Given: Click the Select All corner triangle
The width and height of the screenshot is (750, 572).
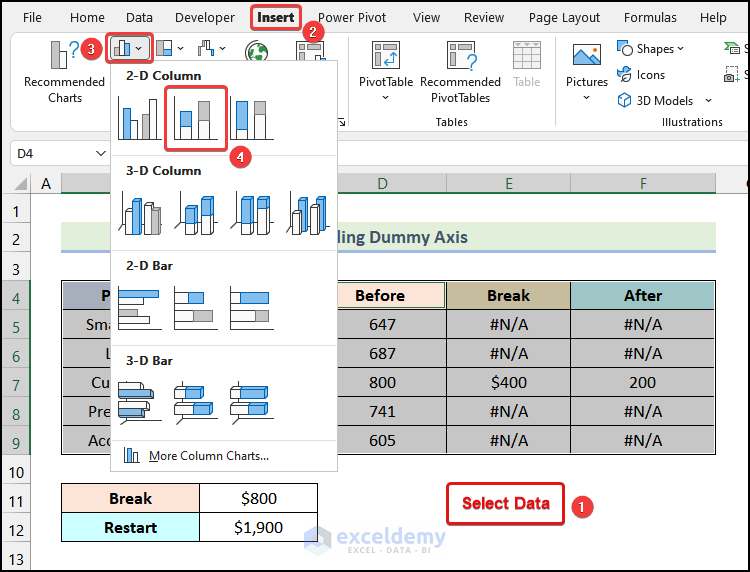Looking at the screenshot, I should (20, 184).
